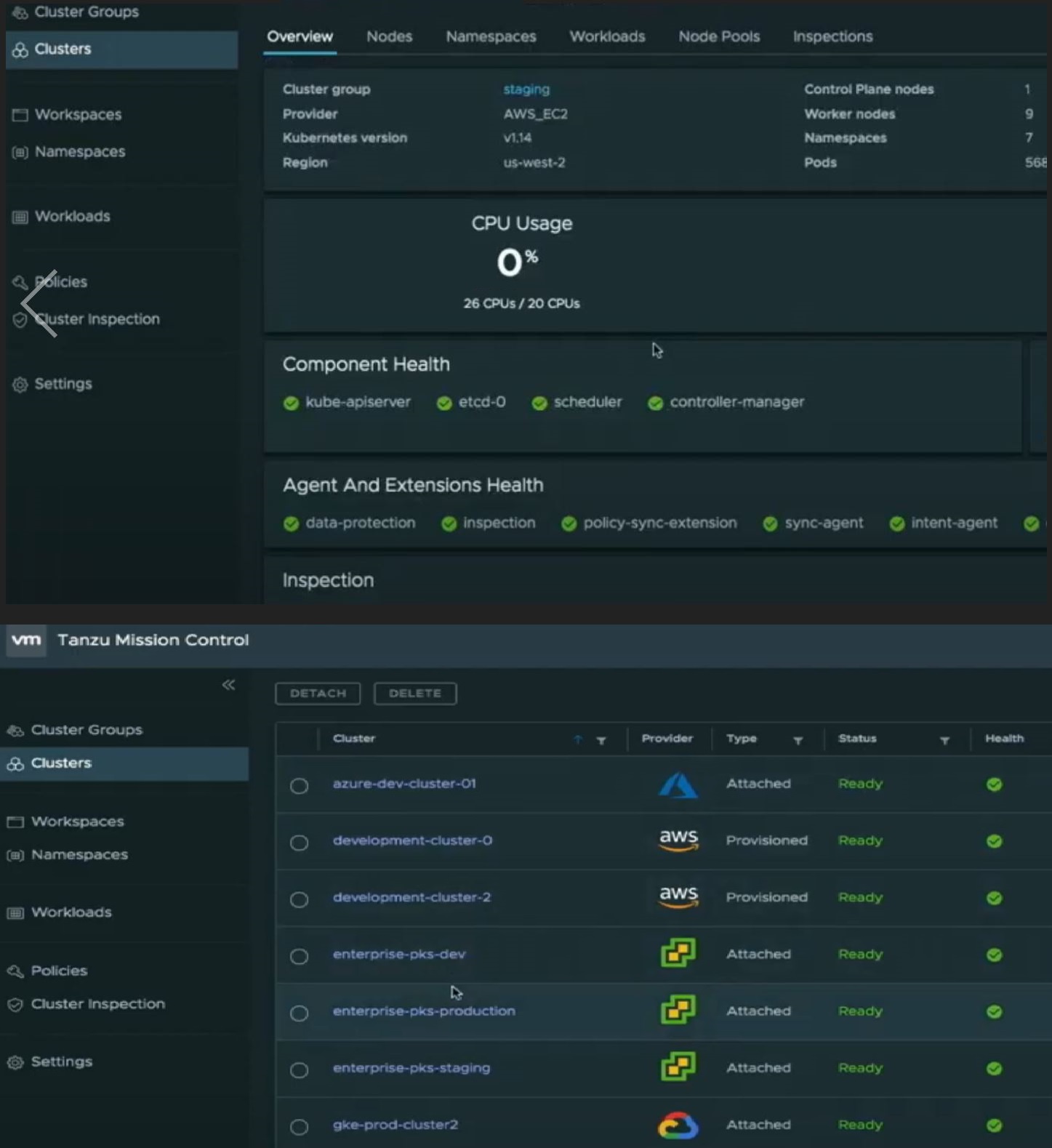Open the Status column filter
Screen dimensions: 1052x1148
coord(944,740)
